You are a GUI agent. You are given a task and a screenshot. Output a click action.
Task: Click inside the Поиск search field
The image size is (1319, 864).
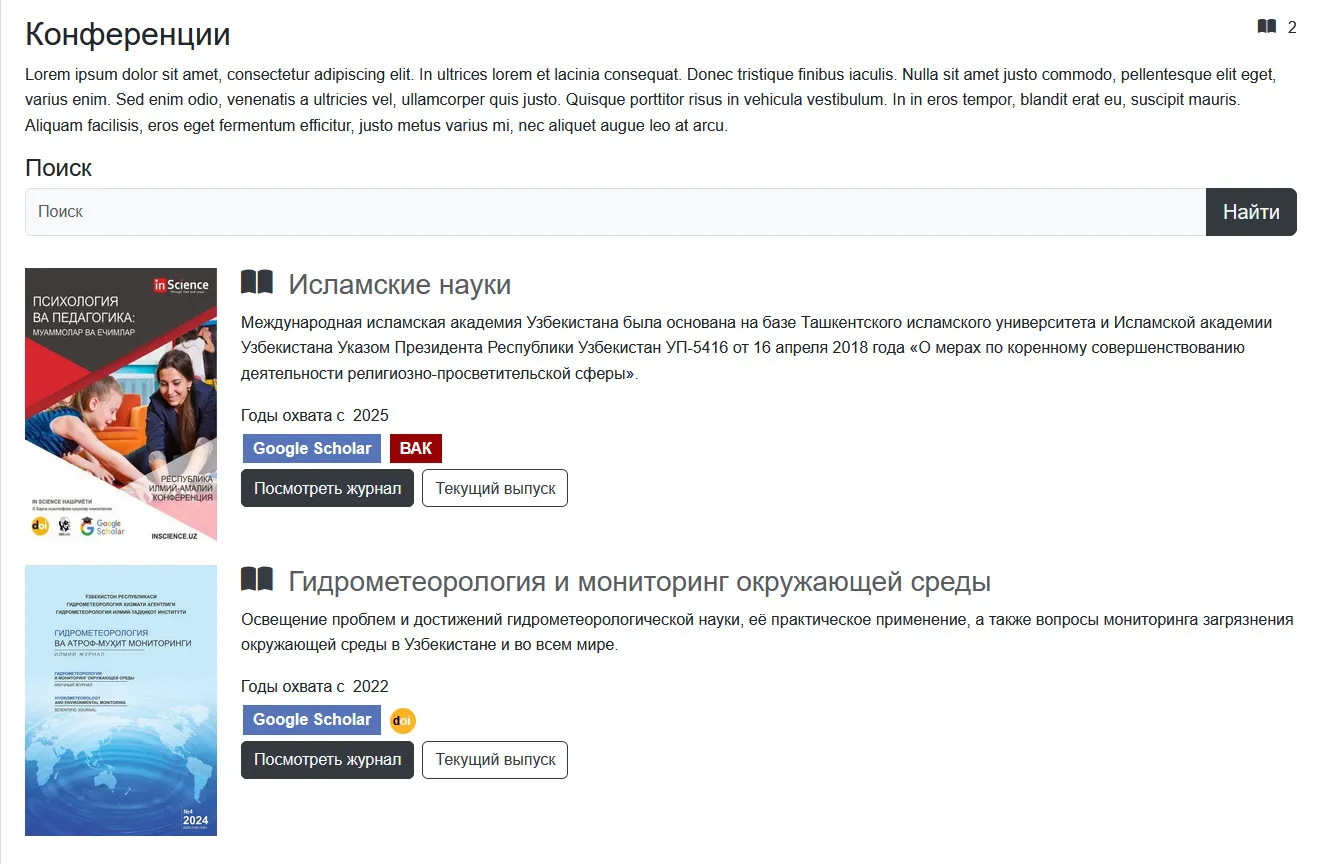600,211
